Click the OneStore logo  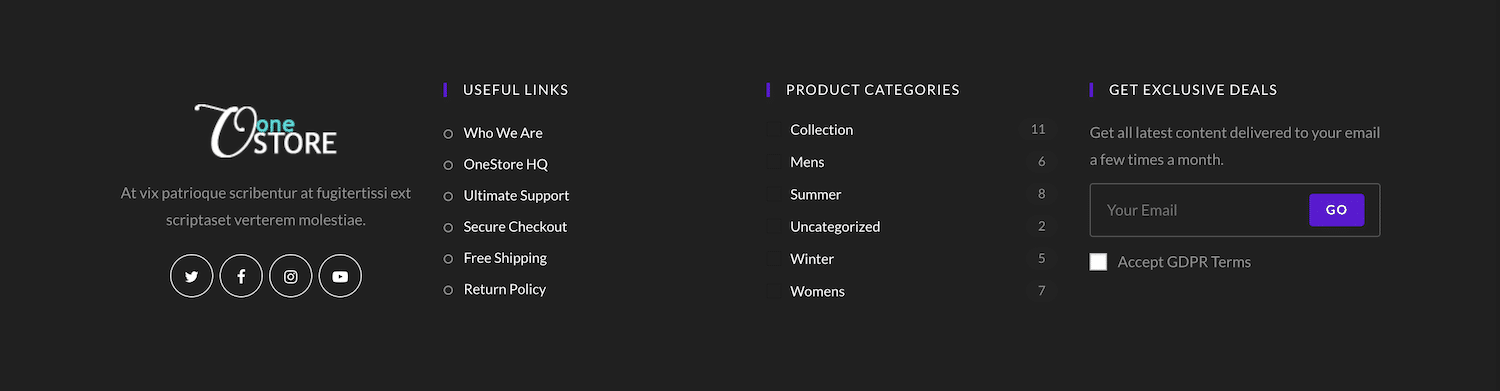coord(266,131)
